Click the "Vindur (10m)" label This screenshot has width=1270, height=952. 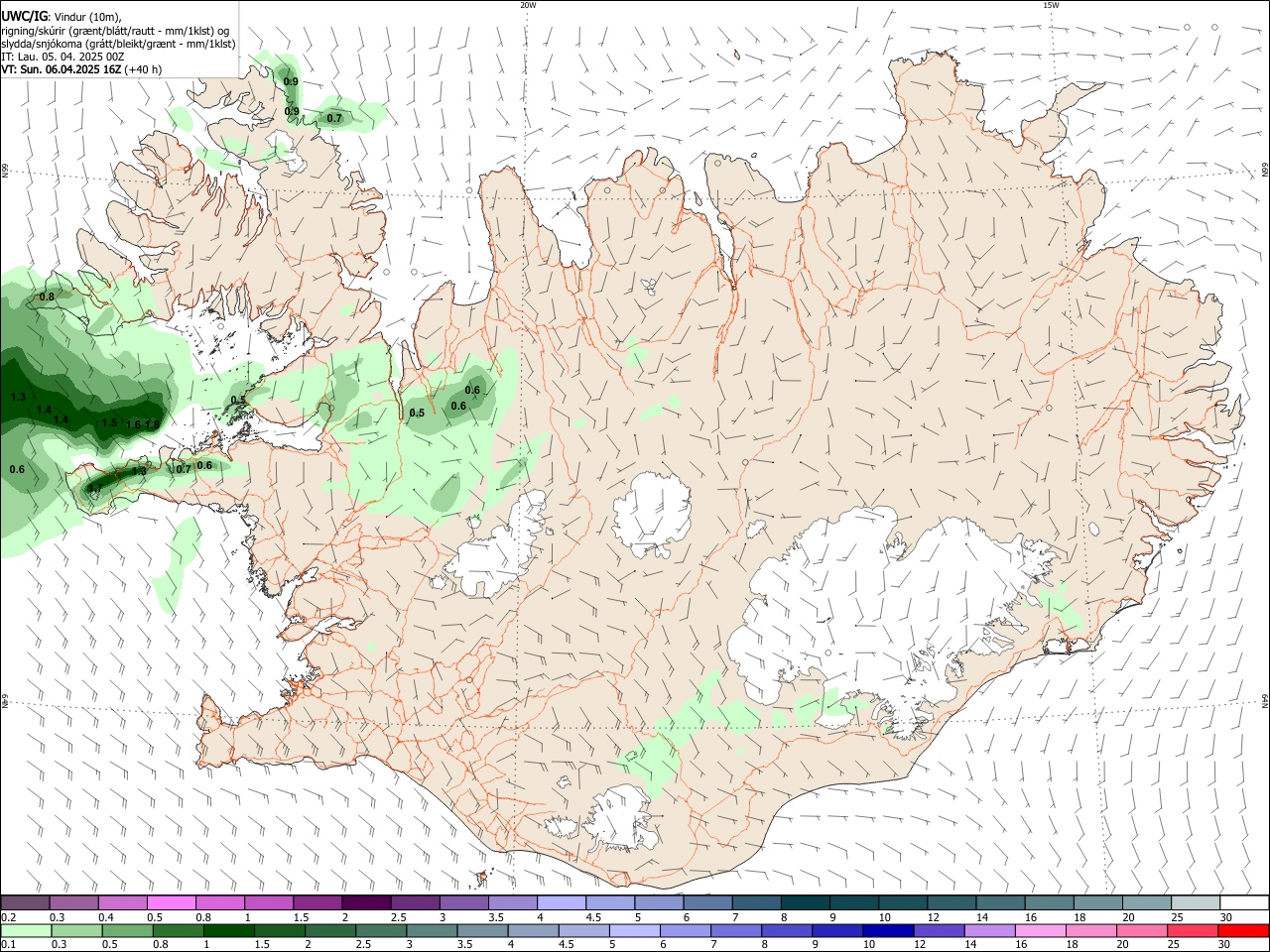[87, 17]
